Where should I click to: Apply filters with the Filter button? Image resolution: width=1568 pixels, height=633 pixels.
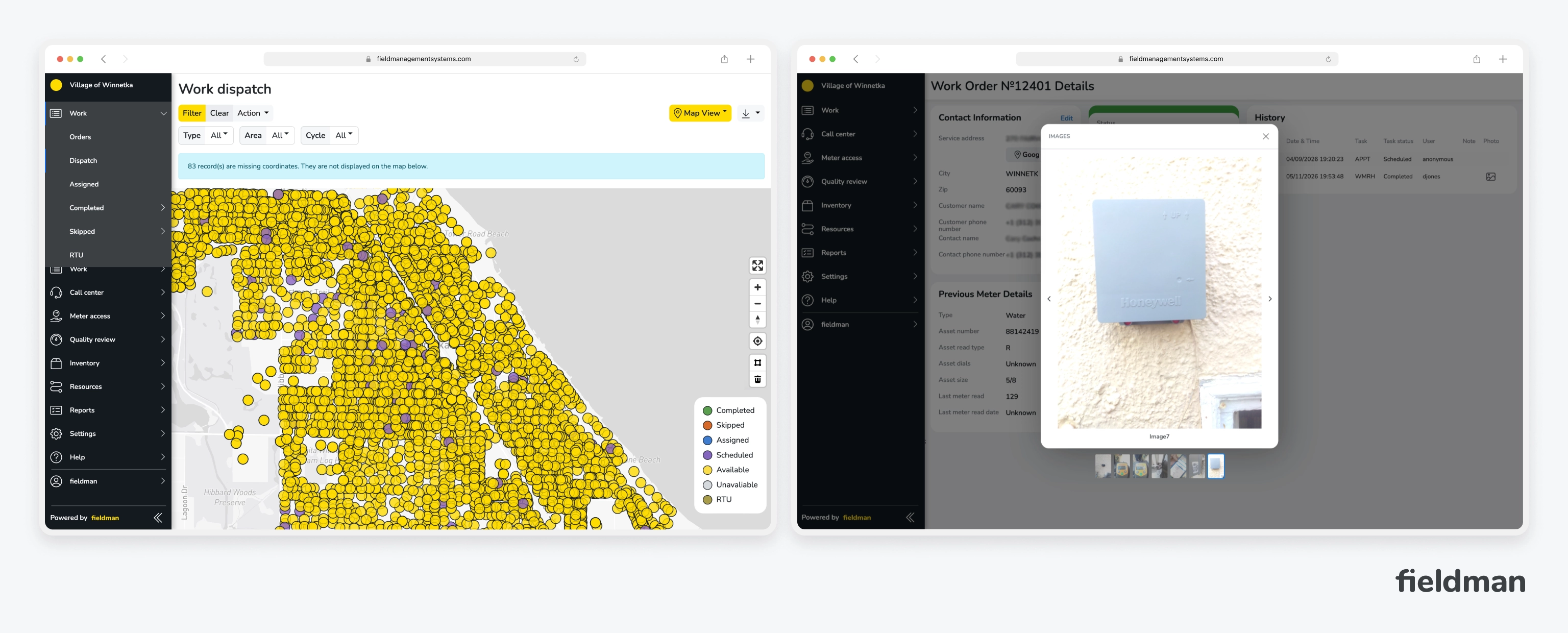coord(192,113)
